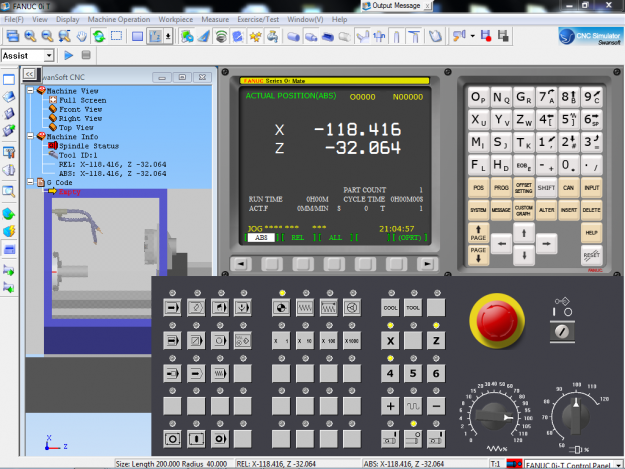Click the zoom in magnifier toolbar icon
The height and width of the screenshot is (469, 625).
coord(30,36)
